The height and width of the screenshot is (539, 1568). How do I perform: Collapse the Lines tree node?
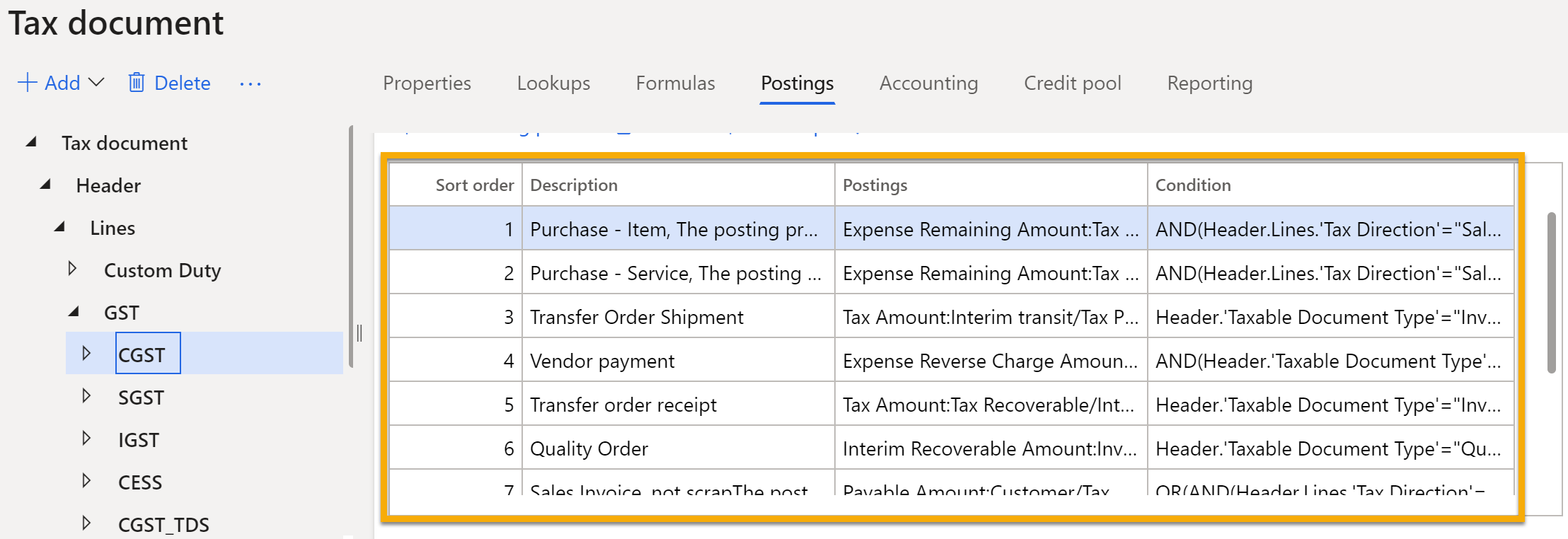coord(59,227)
